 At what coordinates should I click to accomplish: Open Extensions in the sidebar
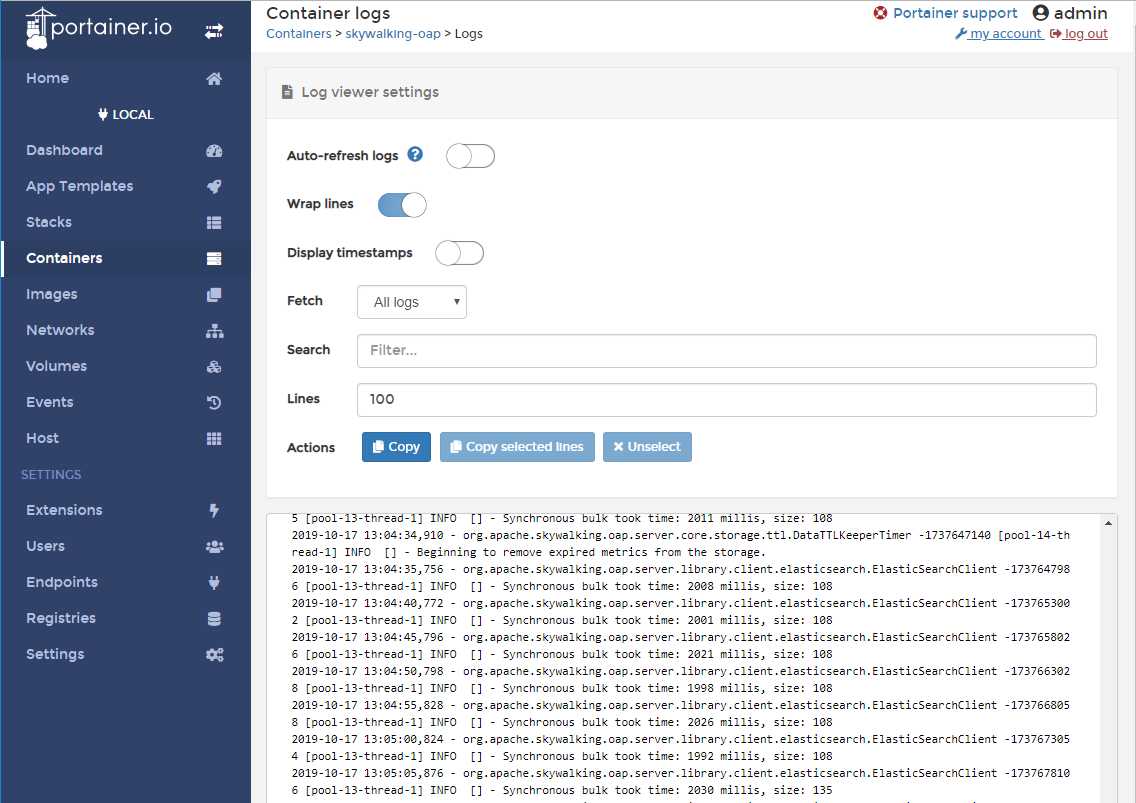coord(125,510)
